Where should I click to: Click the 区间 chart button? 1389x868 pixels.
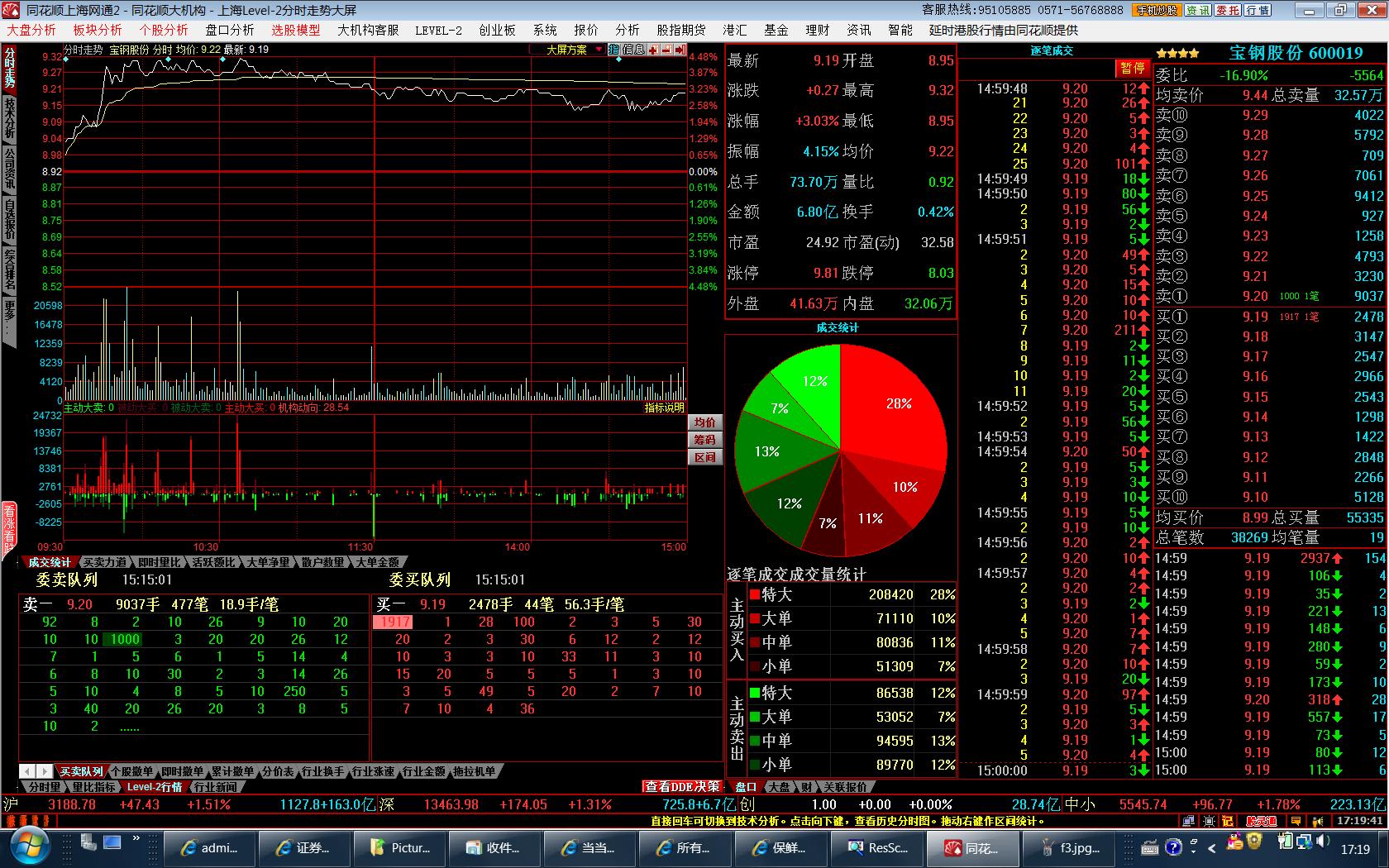pos(705,457)
